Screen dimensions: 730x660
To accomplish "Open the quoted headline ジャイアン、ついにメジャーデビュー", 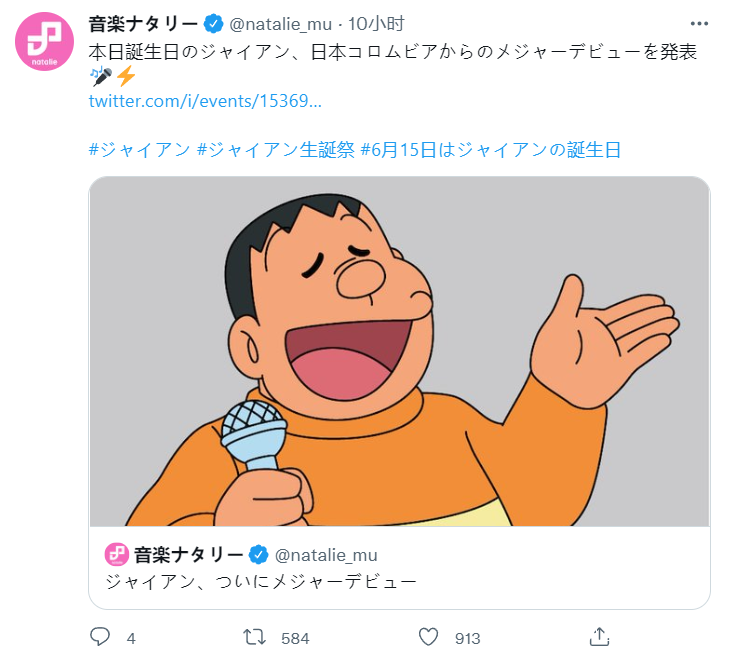I will pos(259,581).
